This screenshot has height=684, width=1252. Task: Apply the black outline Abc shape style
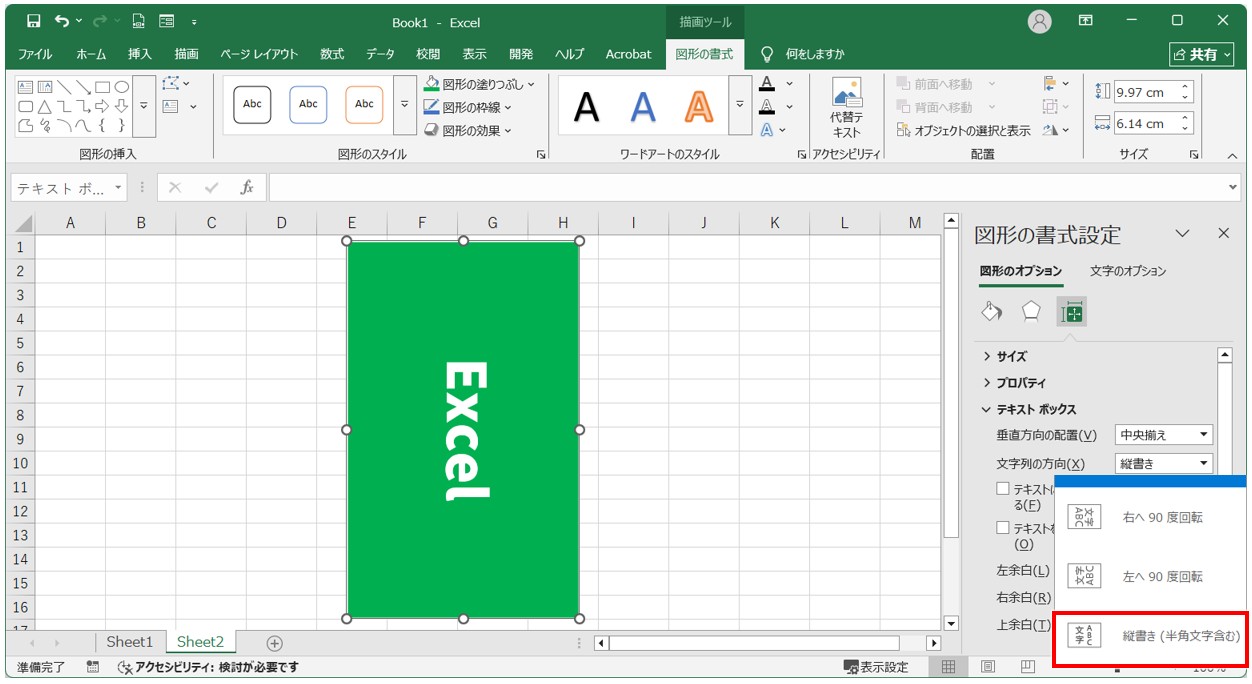pyautogui.click(x=252, y=104)
